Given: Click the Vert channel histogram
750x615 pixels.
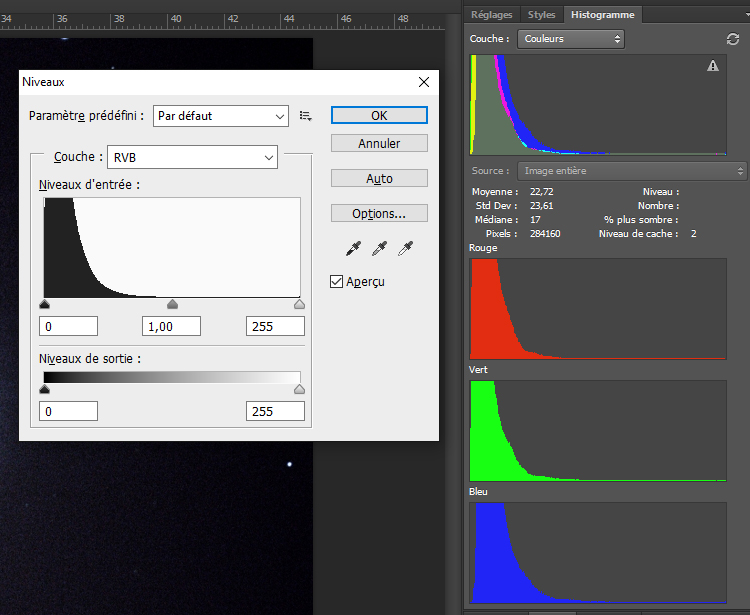Looking at the screenshot, I should pos(598,431).
